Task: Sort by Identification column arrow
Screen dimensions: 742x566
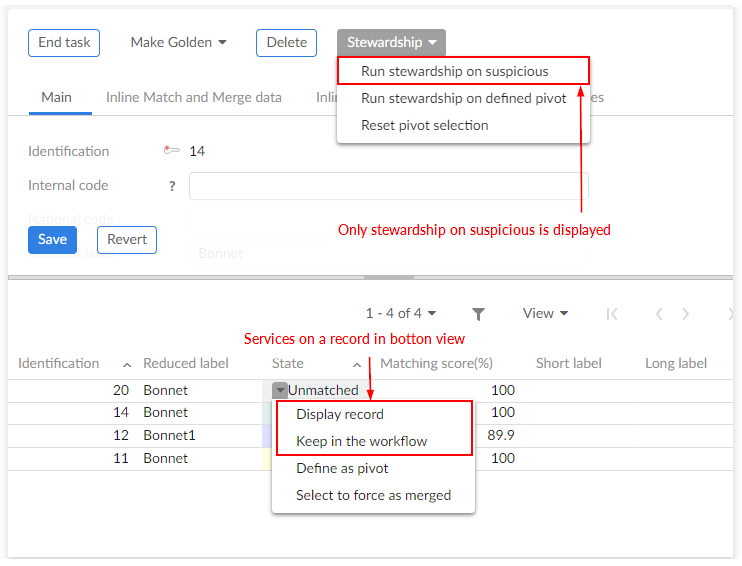Action: click(x=127, y=364)
